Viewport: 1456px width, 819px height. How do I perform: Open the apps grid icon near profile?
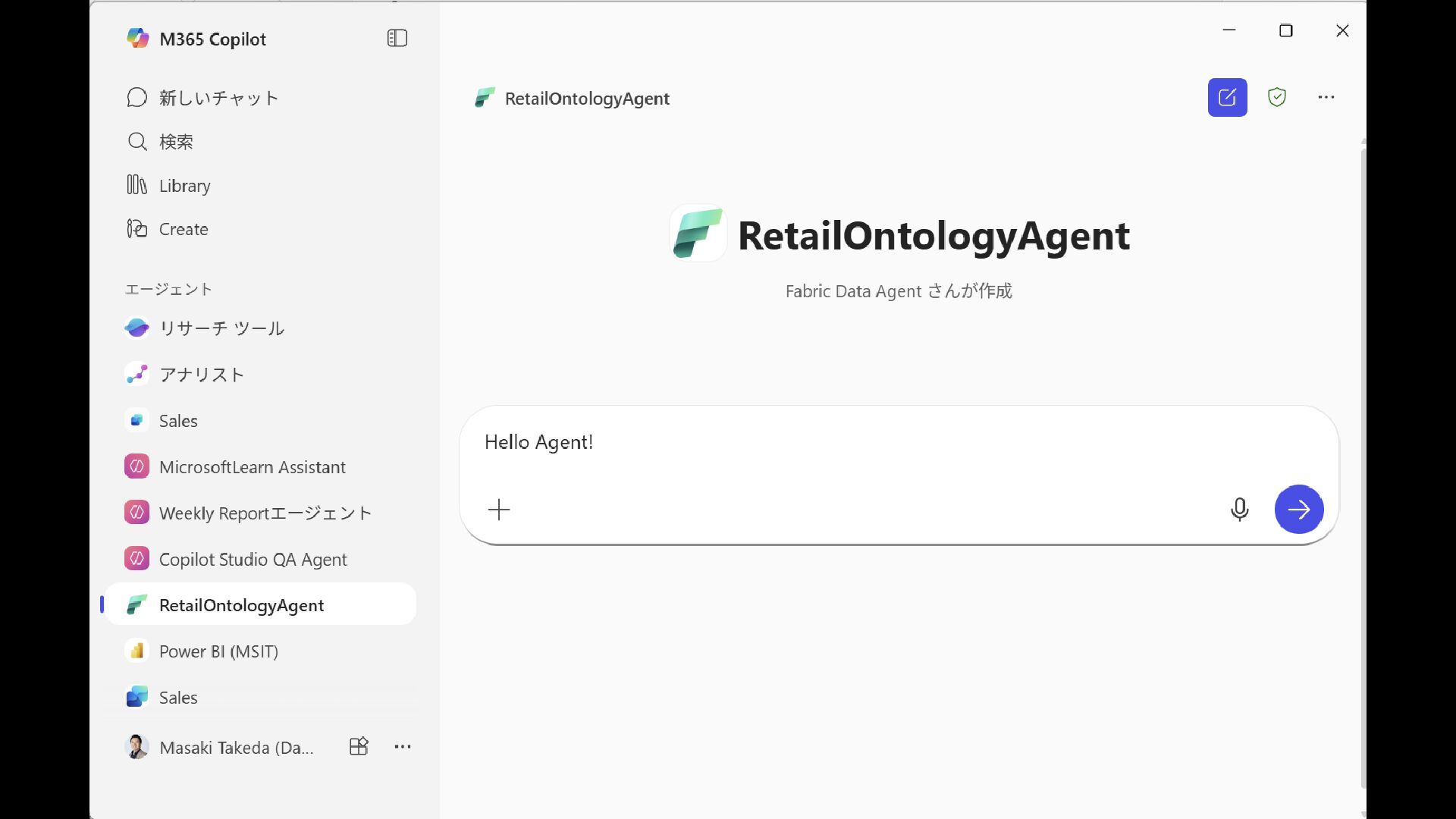pos(359,747)
